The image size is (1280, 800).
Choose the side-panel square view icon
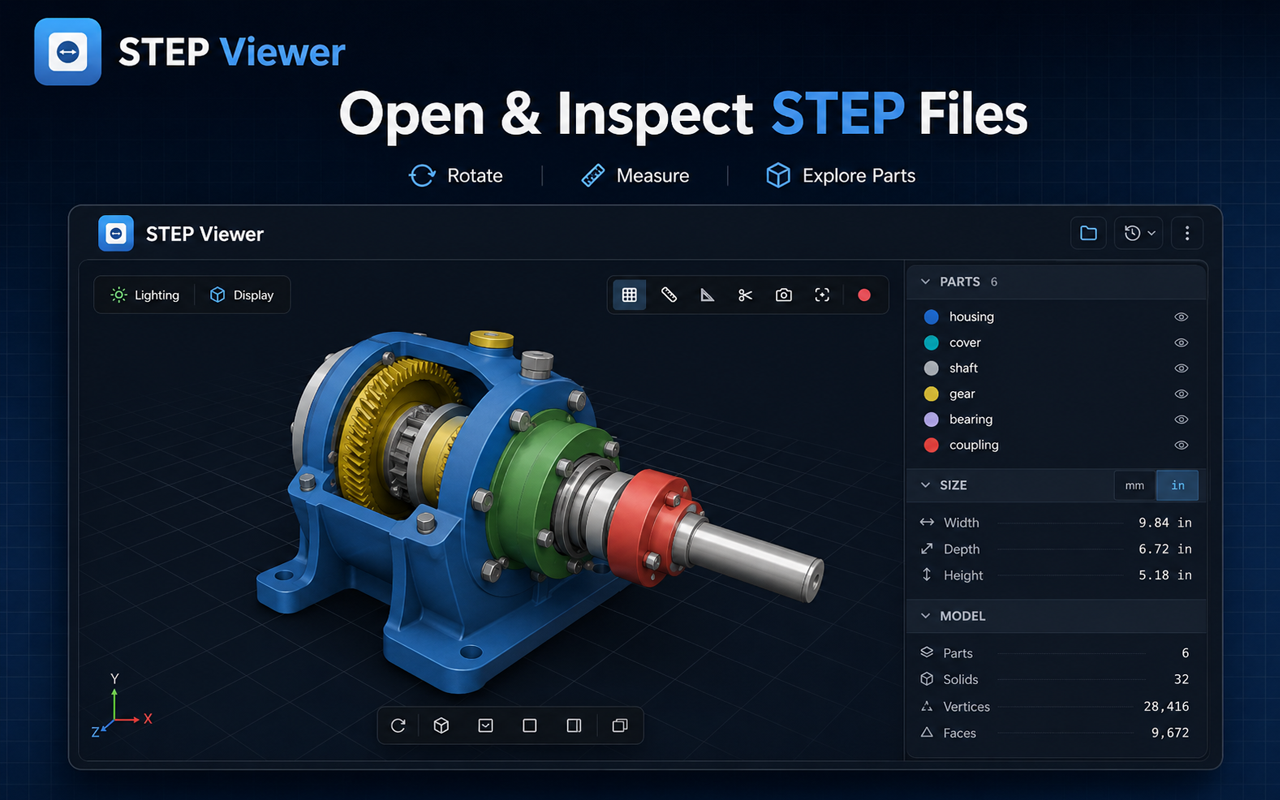(574, 726)
